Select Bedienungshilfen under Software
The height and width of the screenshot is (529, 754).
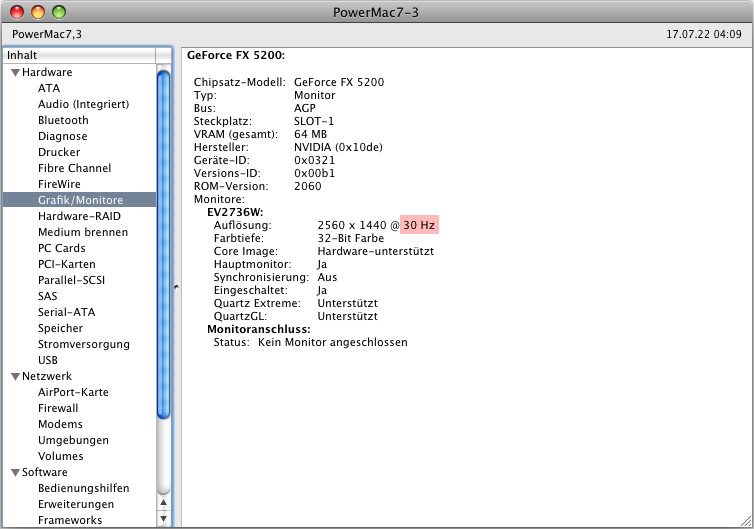pos(84,488)
